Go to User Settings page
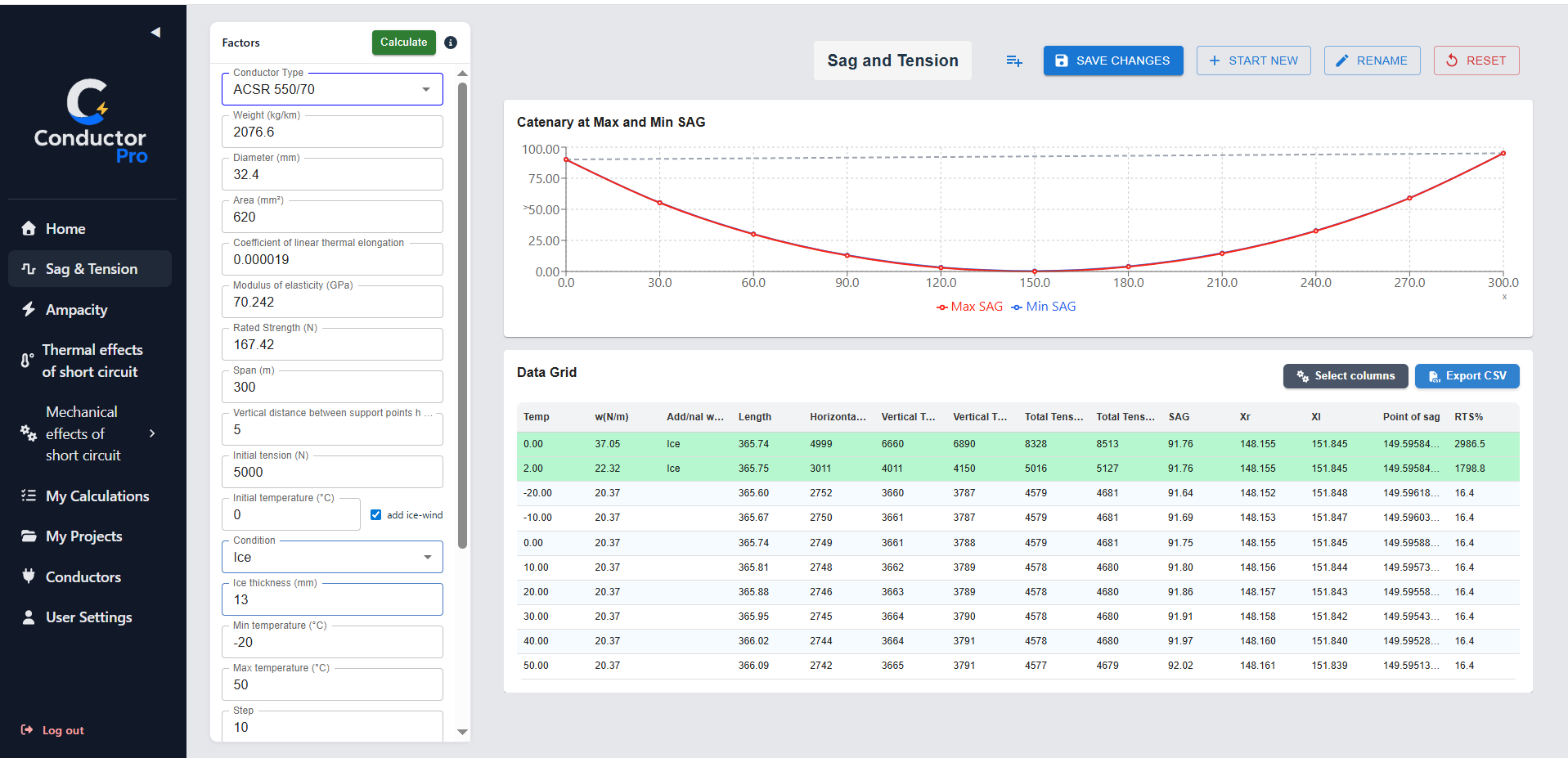 pyautogui.click(x=88, y=617)
